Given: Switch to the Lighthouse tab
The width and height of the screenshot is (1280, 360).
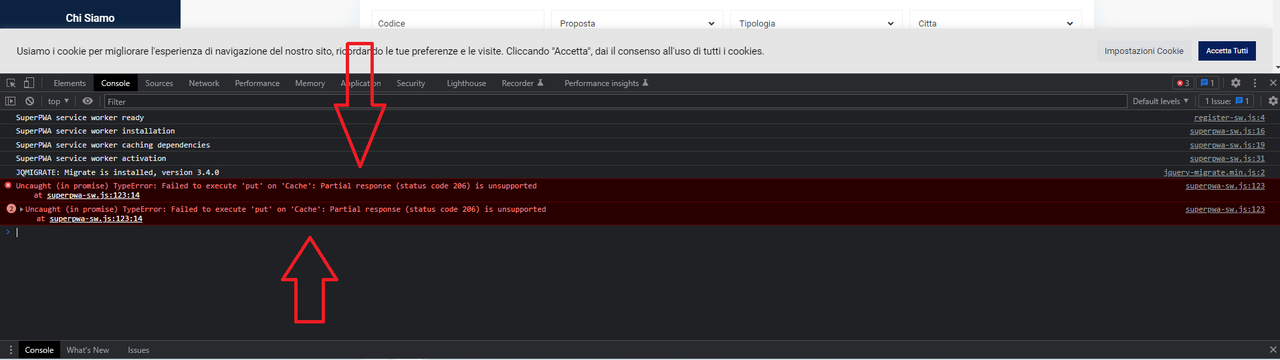Looking at the screenshot, I should pos(466,83).
